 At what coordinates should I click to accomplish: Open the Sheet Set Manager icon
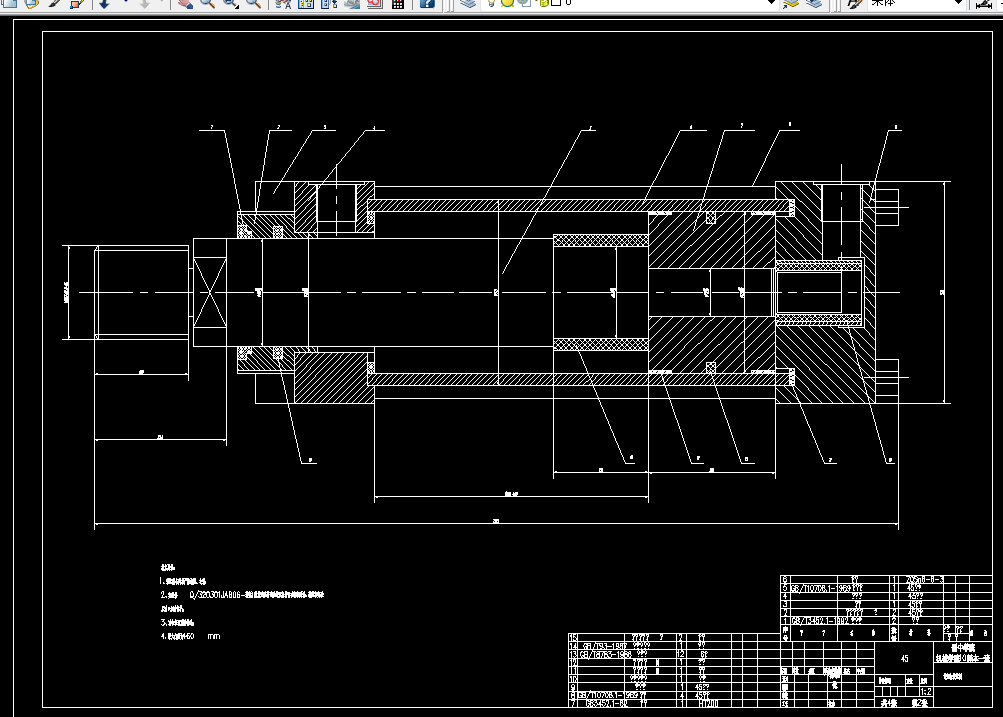pos(352,3)
